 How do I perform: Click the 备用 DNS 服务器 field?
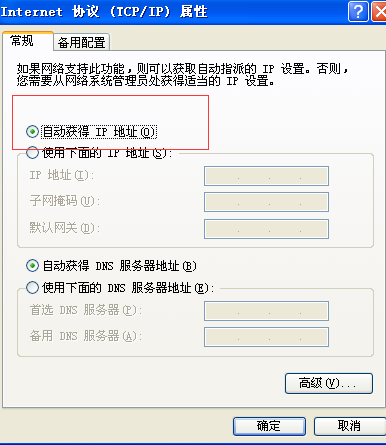pyautogui.click(x=266, y=337)
